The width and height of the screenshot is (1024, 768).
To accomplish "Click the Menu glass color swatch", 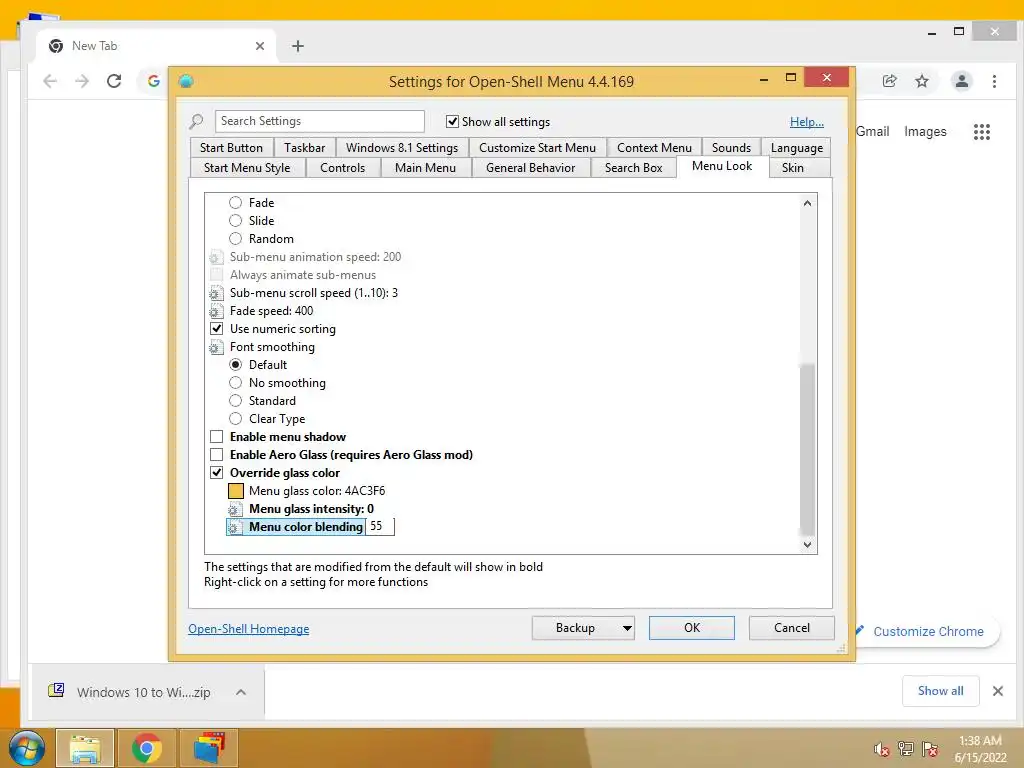I will 236,491.
